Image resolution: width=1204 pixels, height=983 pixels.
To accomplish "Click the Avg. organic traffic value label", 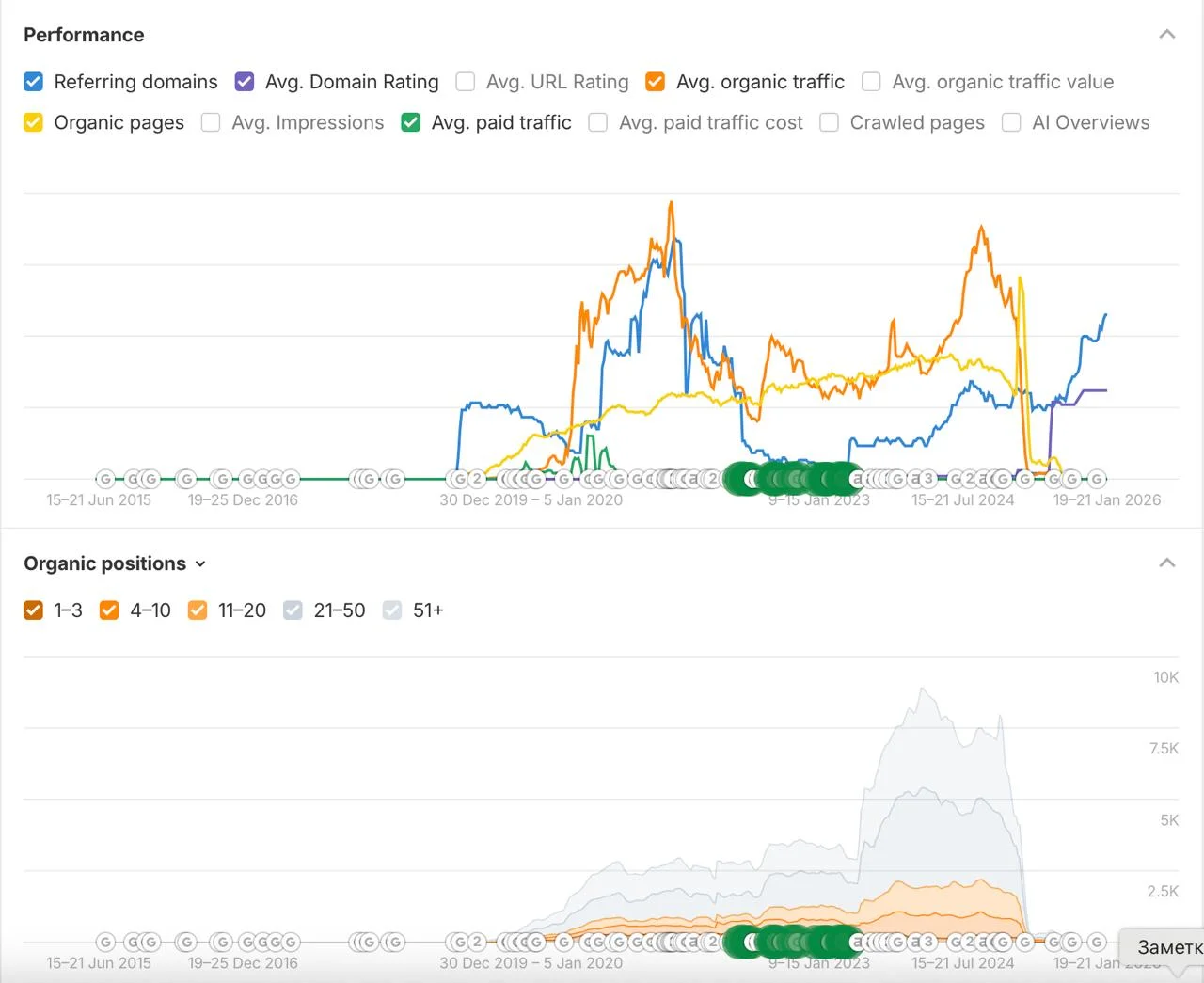I will point(1003,82).
